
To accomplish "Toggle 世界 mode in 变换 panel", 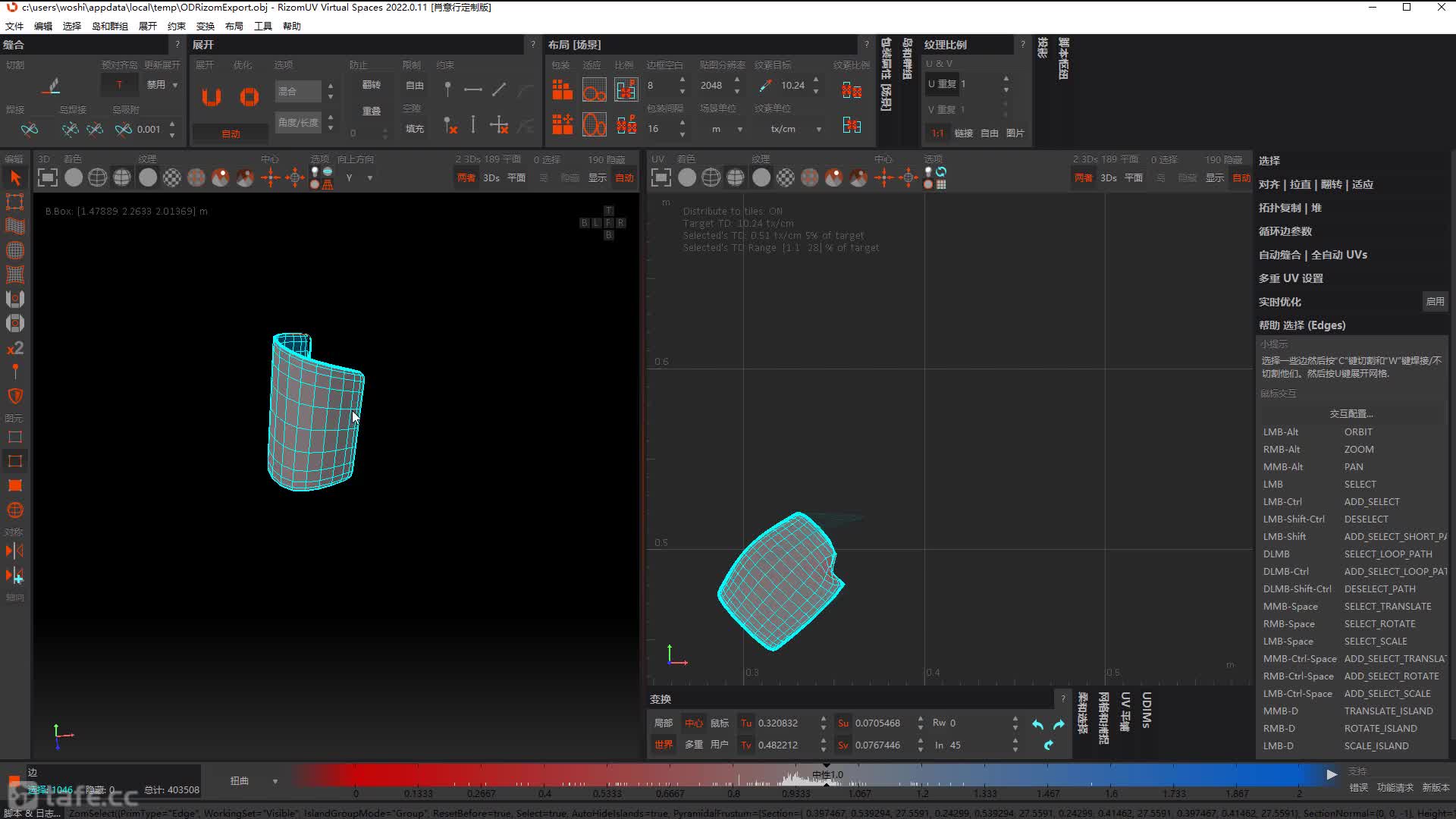I will (x=664, y=745).
